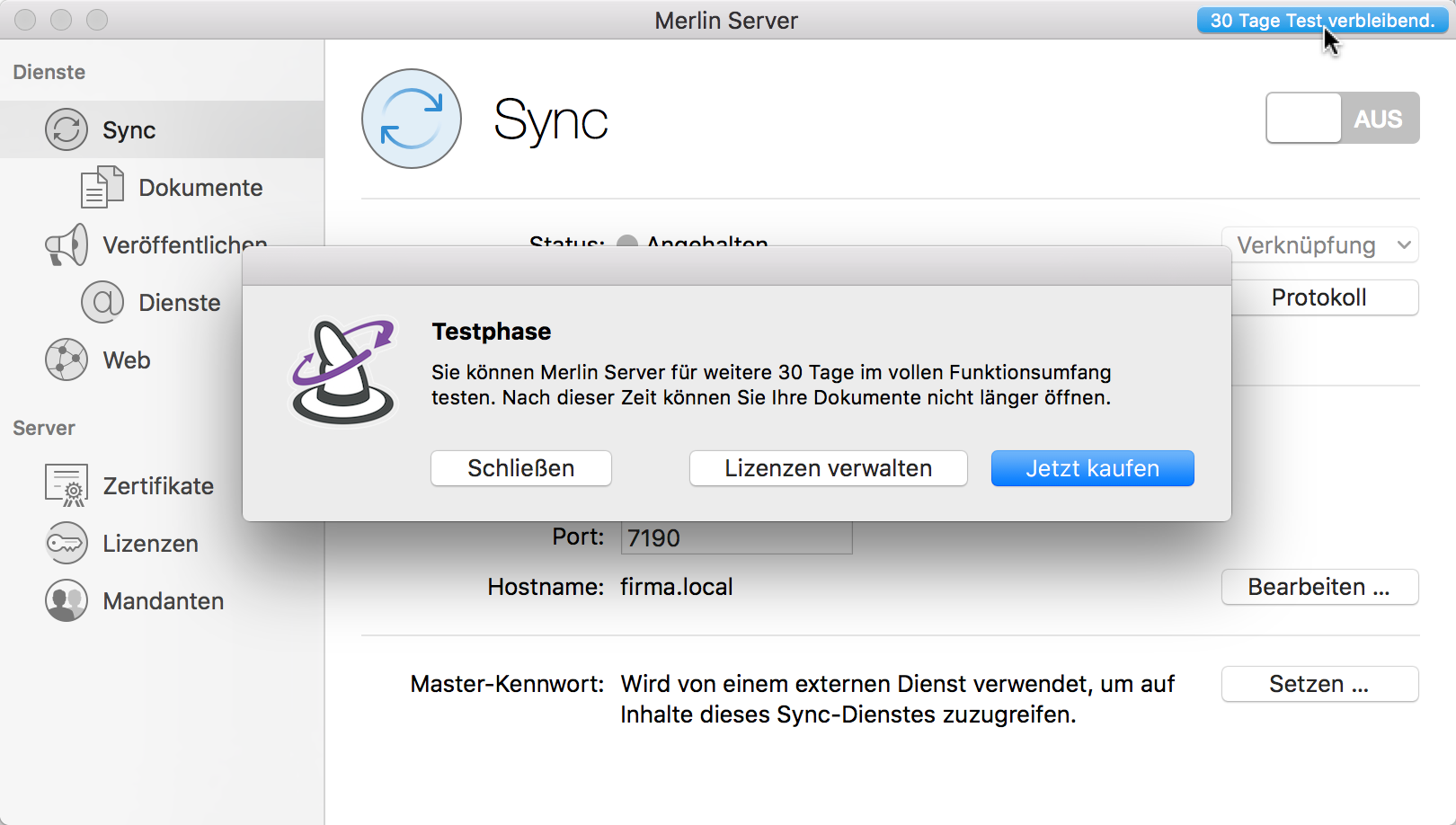
Task: Click the Port field showing 7190
Action: [736, 537]
